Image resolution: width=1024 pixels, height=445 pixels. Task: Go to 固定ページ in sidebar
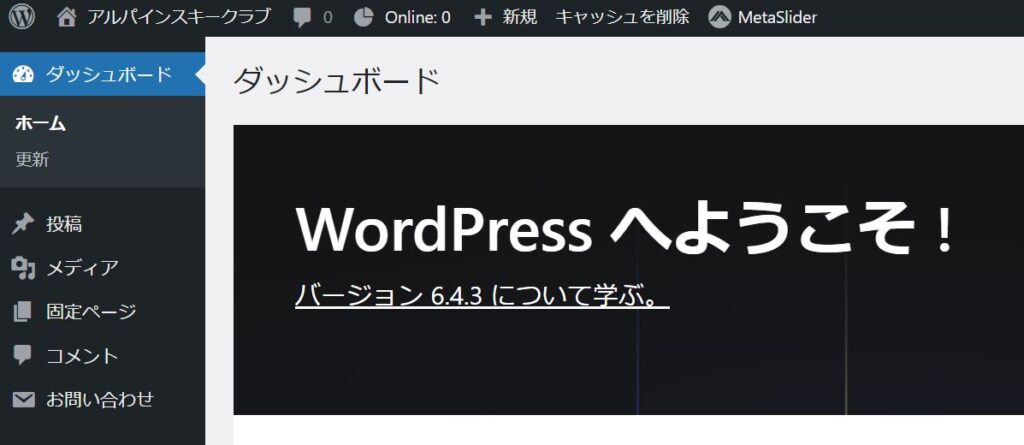(91, 312)
